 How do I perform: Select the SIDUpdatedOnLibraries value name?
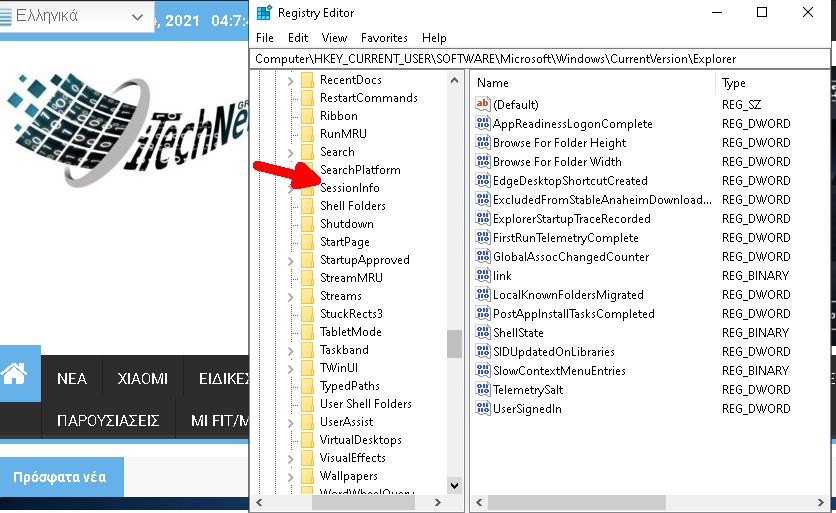554,351
